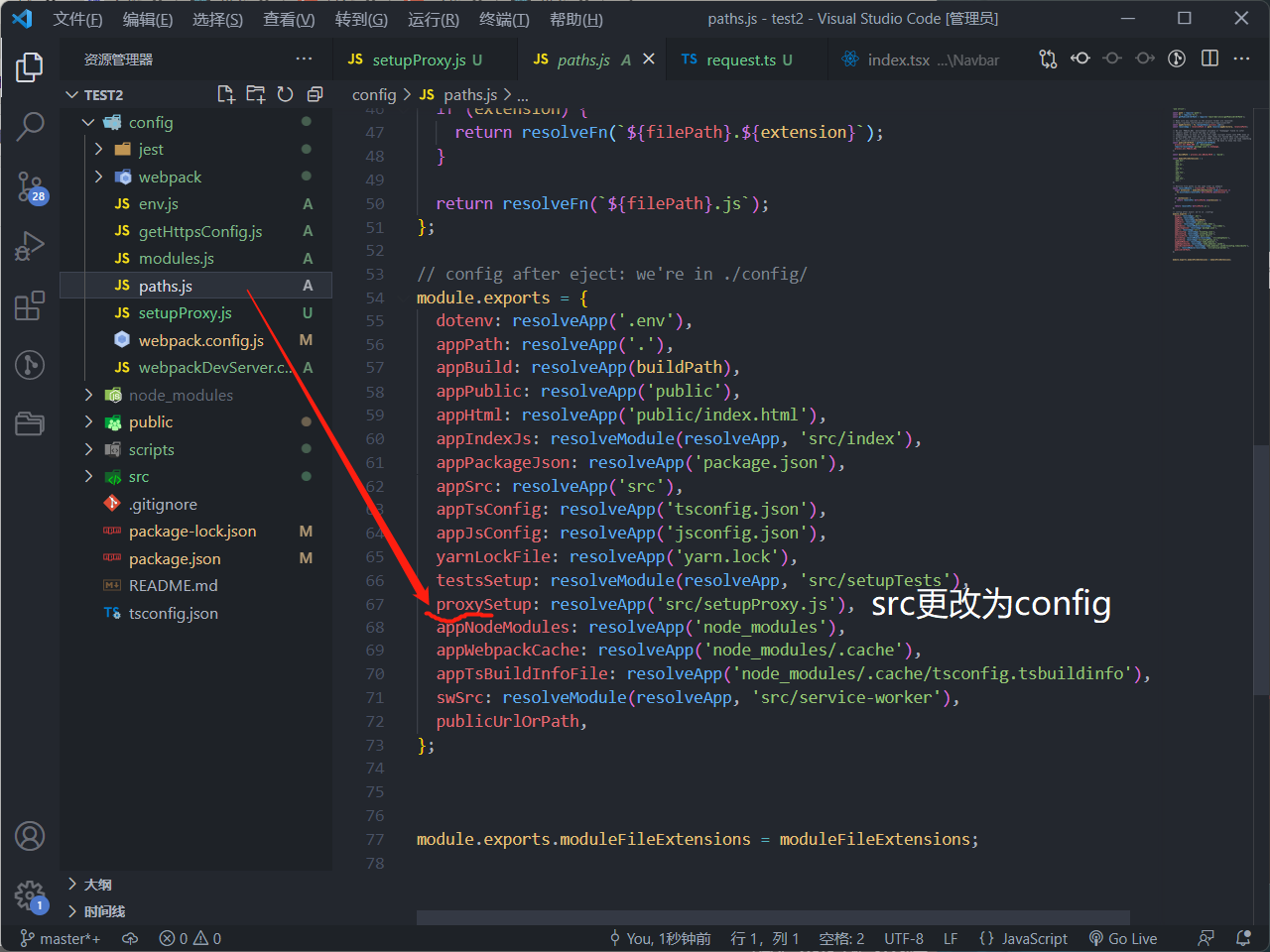Image resolution: width=1270 pixels, height=952 pixels.
Task: Expand the node_modules folder
Action: (88, 395)
